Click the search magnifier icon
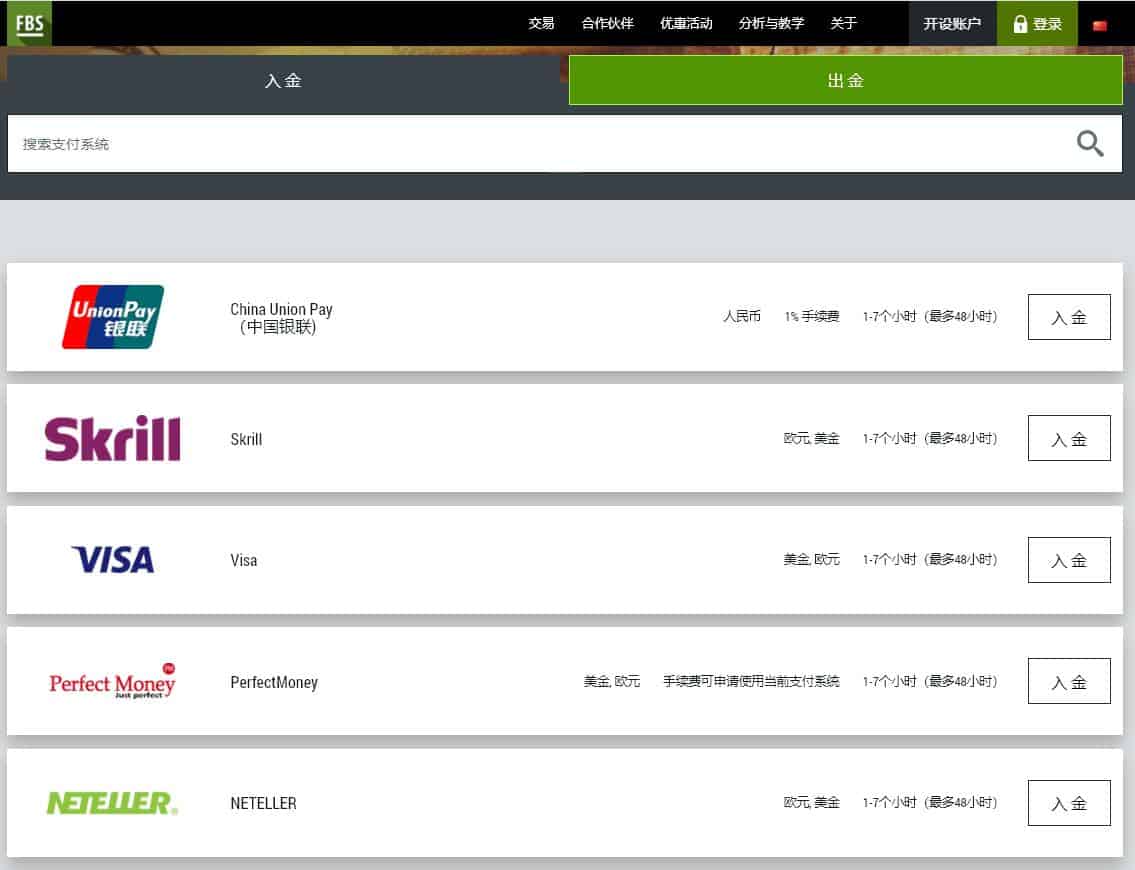 click(x=1089, y=143)
